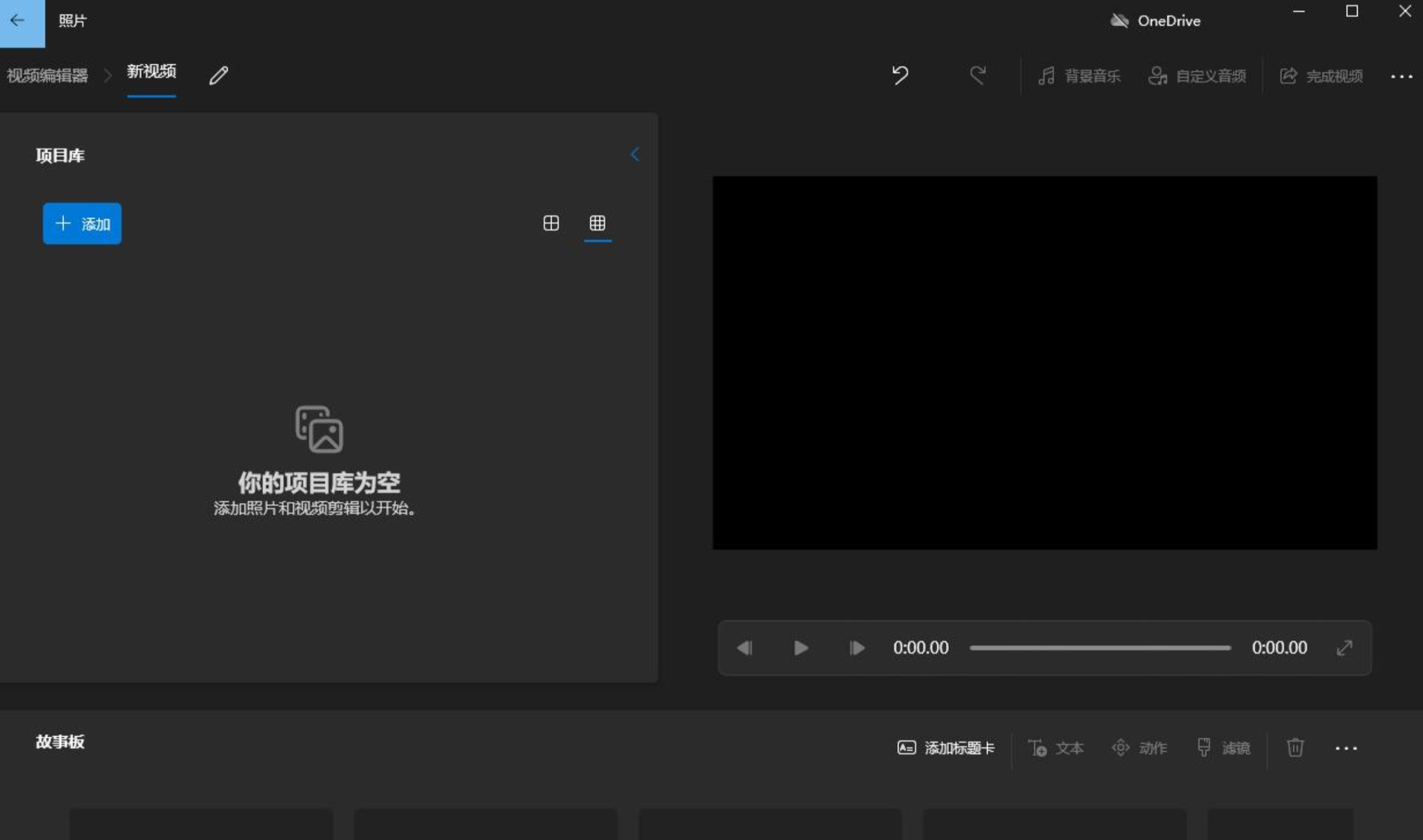The height and width of the screenshot is (840, 1423).
Task: Redo the last action
Action: [977, 76]
